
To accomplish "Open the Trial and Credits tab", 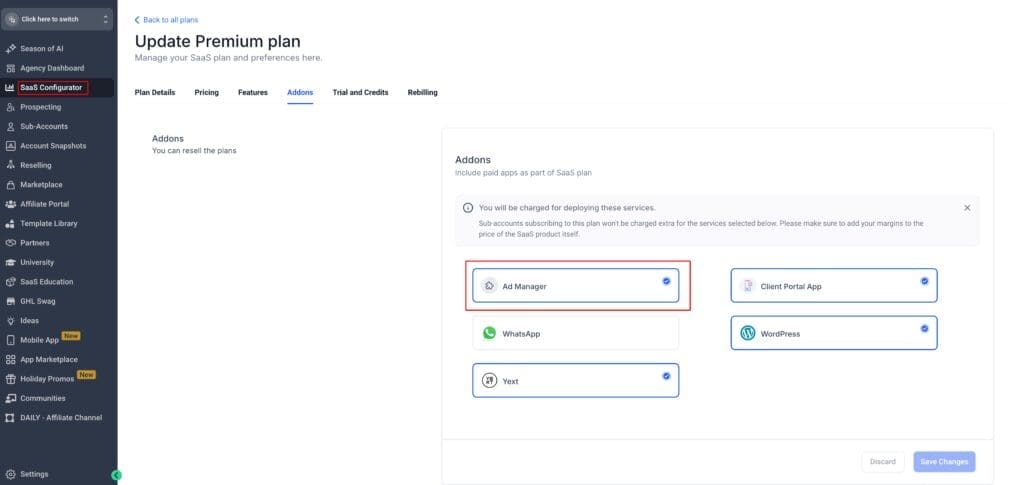I will pos(360,93).
